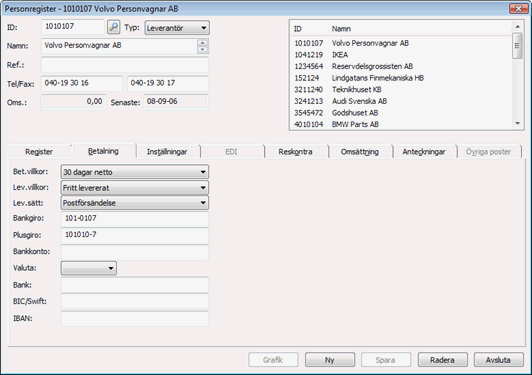Click the Namn field with Volvo Personvagnar AB

click(119, 46)
